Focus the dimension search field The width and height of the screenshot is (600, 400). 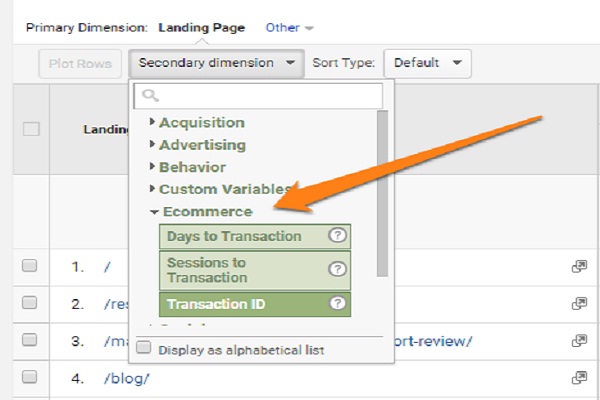pos(258,96)
